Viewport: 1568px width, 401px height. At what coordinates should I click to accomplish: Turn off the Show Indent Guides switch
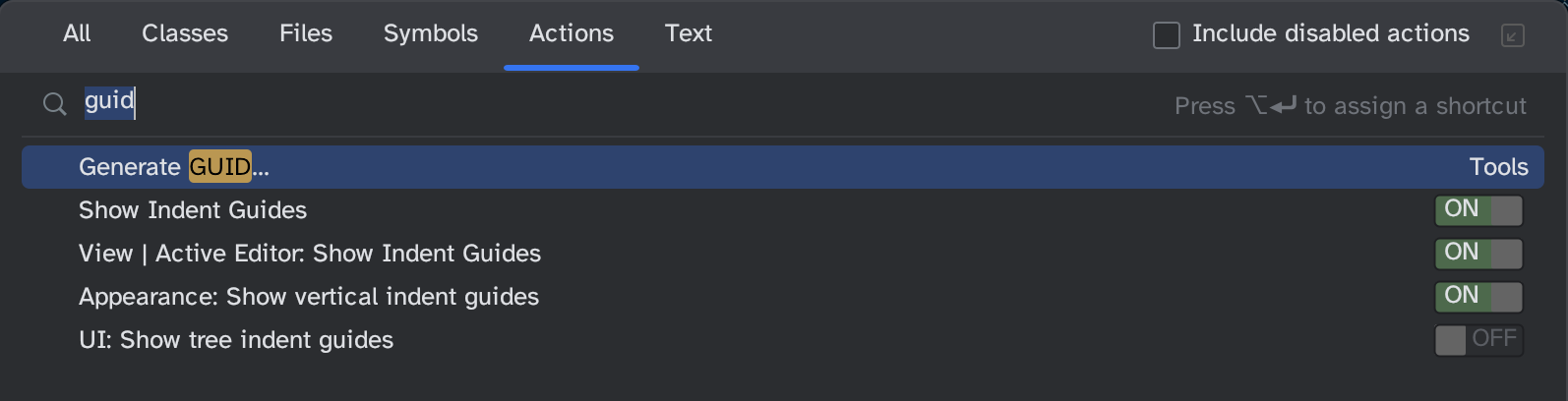1478,210
